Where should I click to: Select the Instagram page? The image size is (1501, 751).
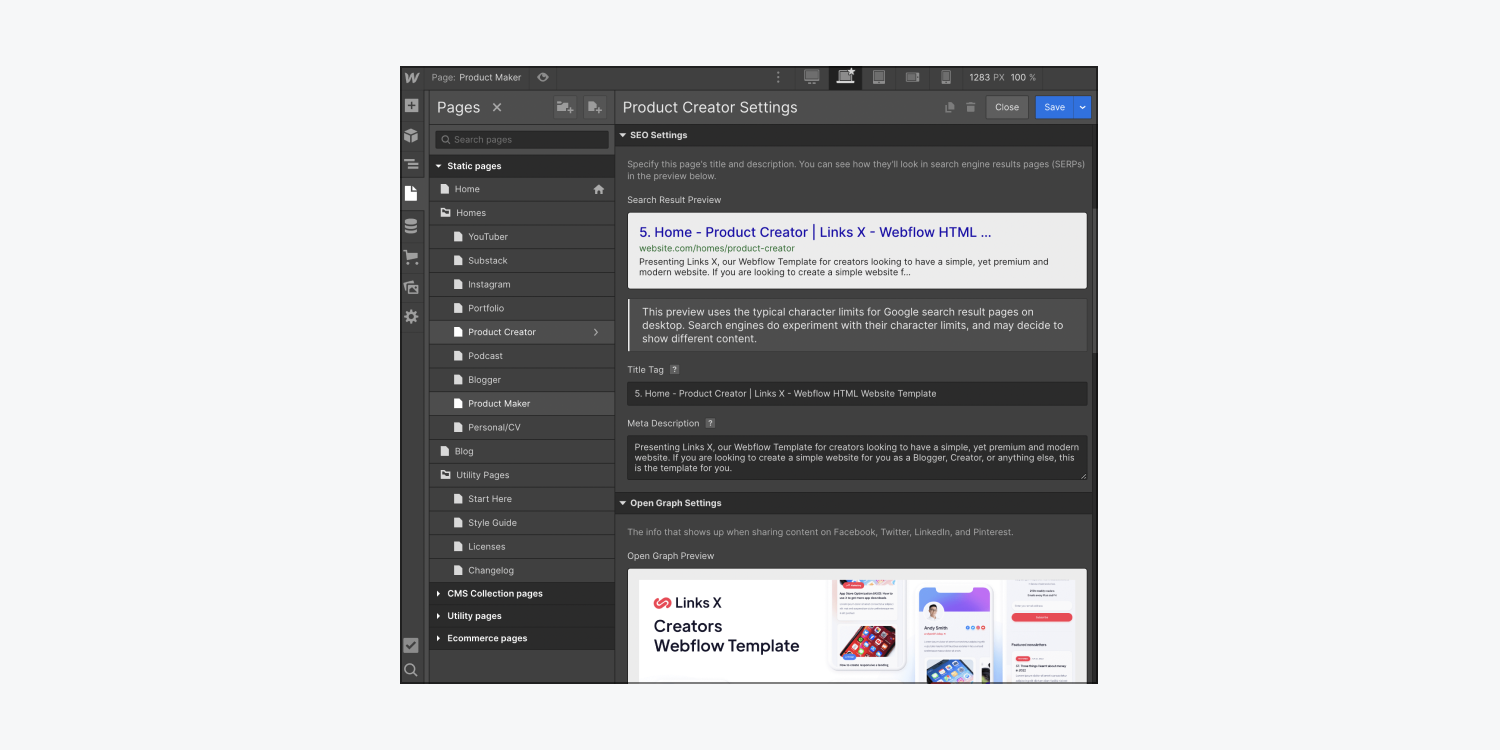(522, 285)
